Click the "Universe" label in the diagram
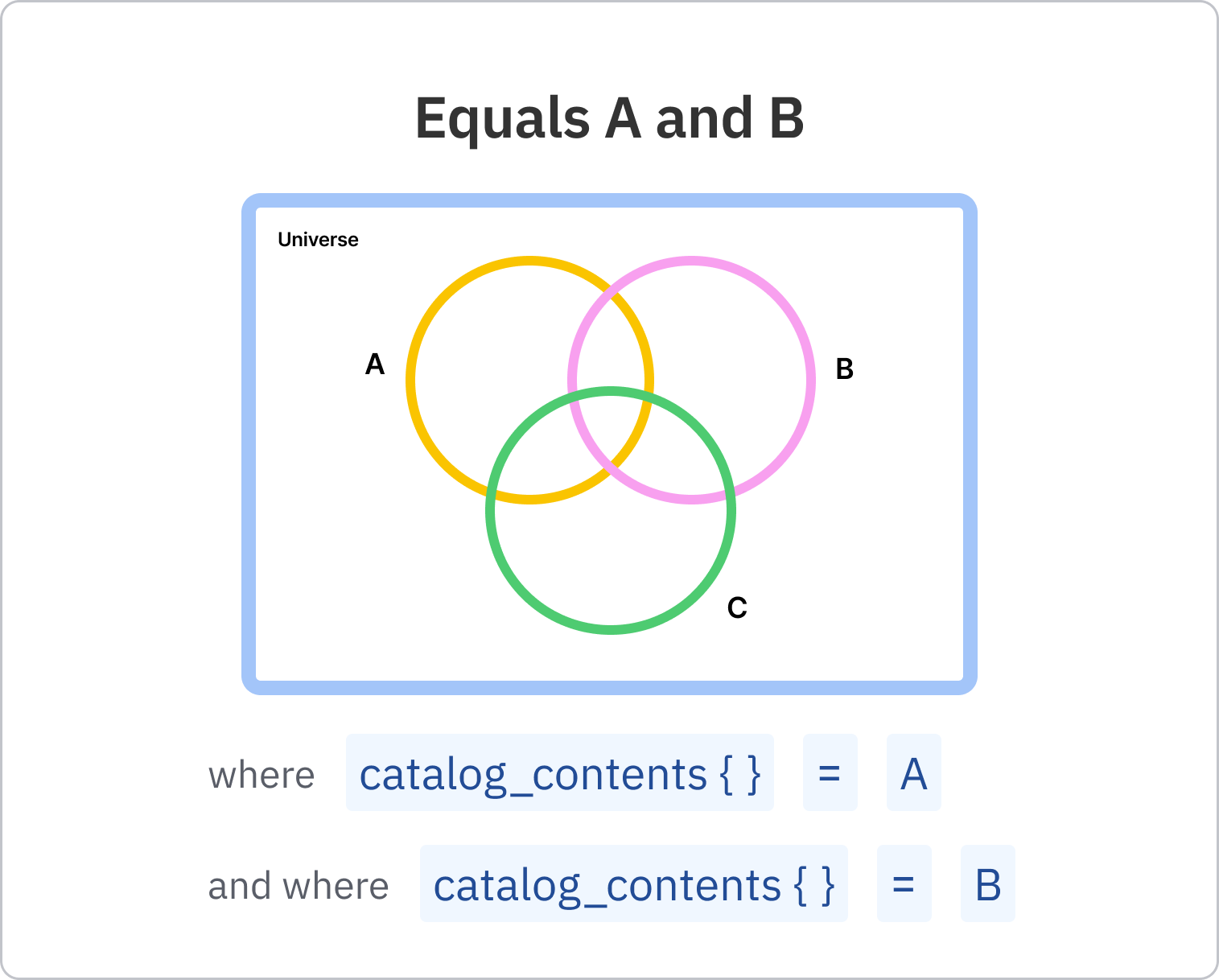Screen dimensions: 1219x980 tap(318, 240)
